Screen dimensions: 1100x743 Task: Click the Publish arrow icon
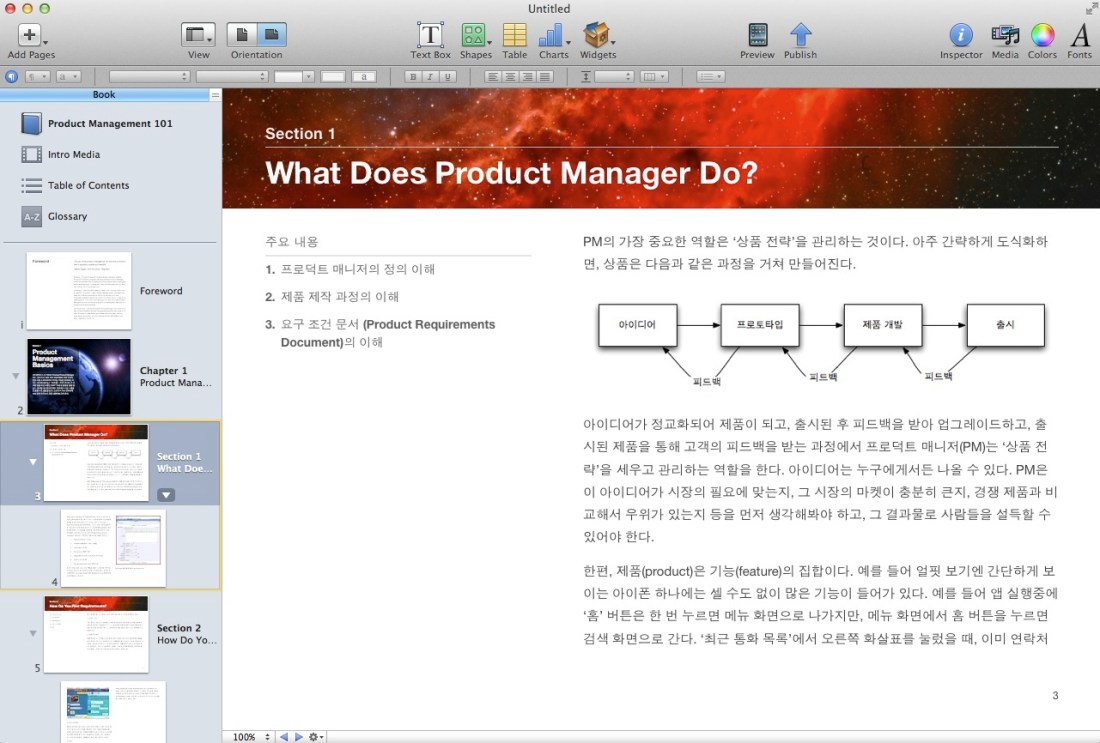pos(800,36)
